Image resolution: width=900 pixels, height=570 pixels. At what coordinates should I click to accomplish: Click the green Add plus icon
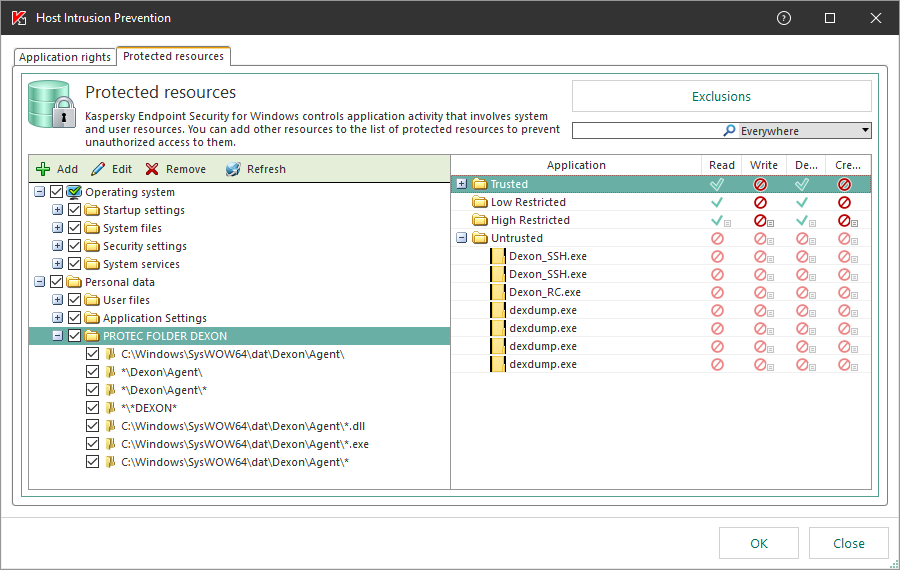[x=43, y=169]
